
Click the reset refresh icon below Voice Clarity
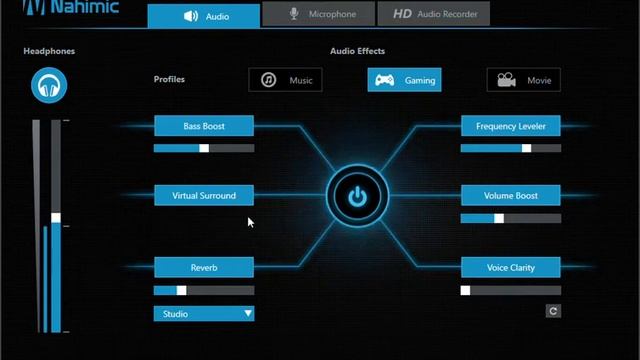tap(553, 311)
